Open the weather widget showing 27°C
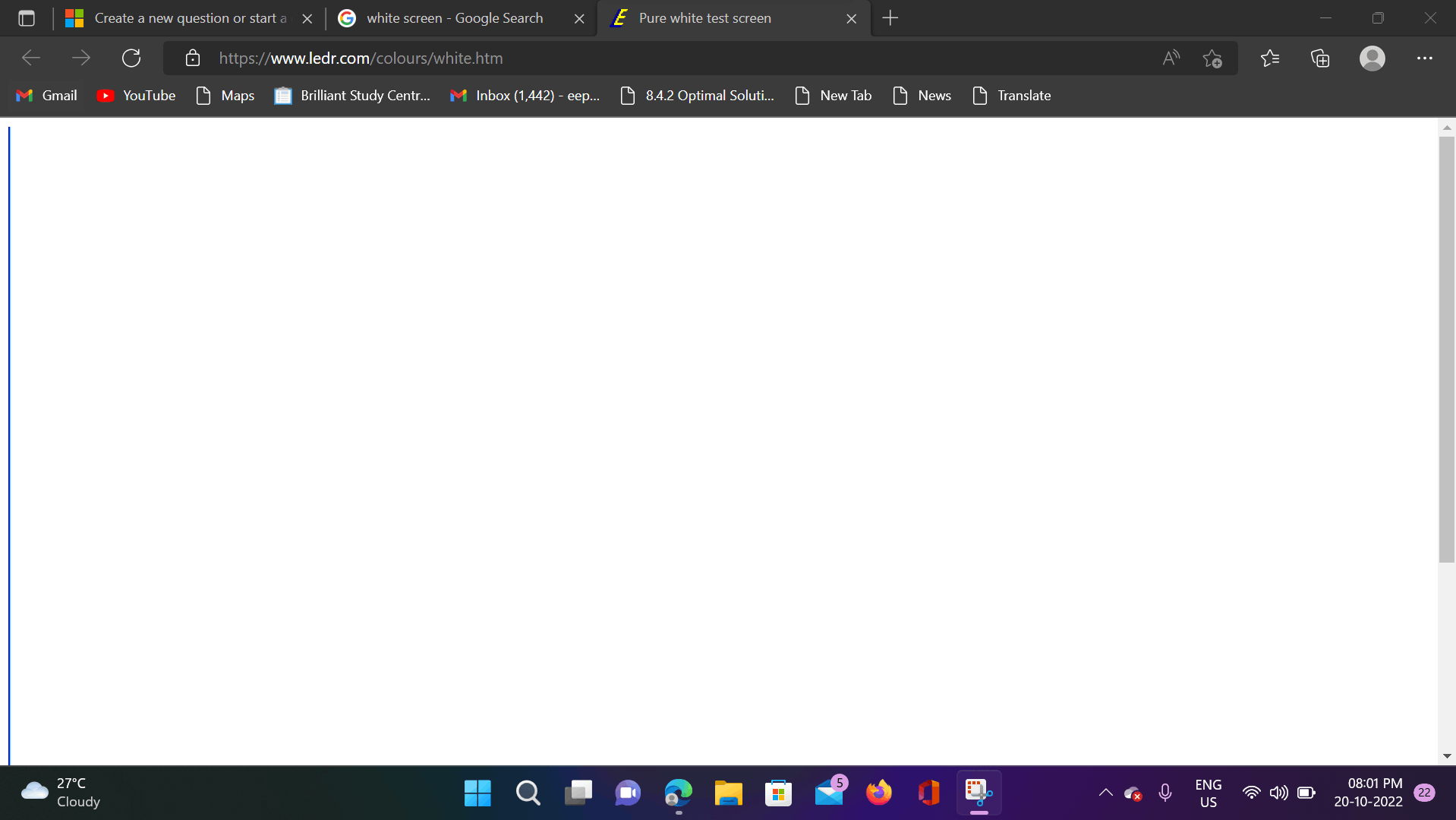Screen dimensions: 1456x820 (61, 793)
